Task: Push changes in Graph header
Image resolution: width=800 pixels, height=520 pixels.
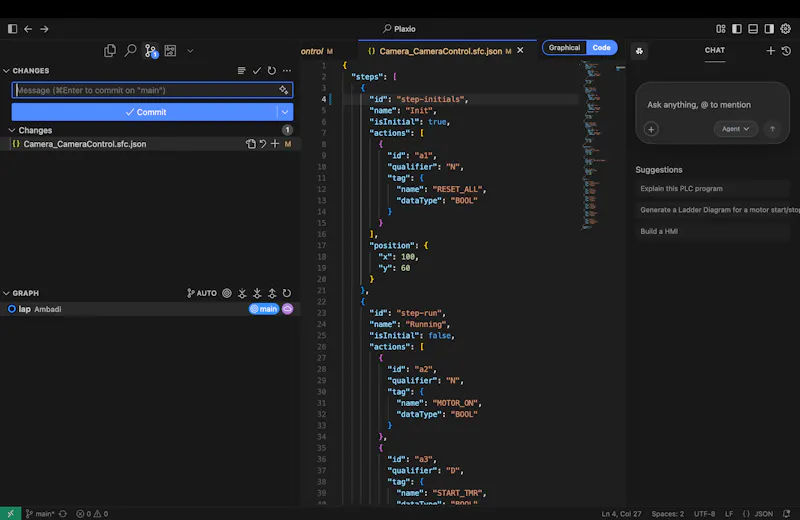Action: pyautogui.click(x=272, y=293)
